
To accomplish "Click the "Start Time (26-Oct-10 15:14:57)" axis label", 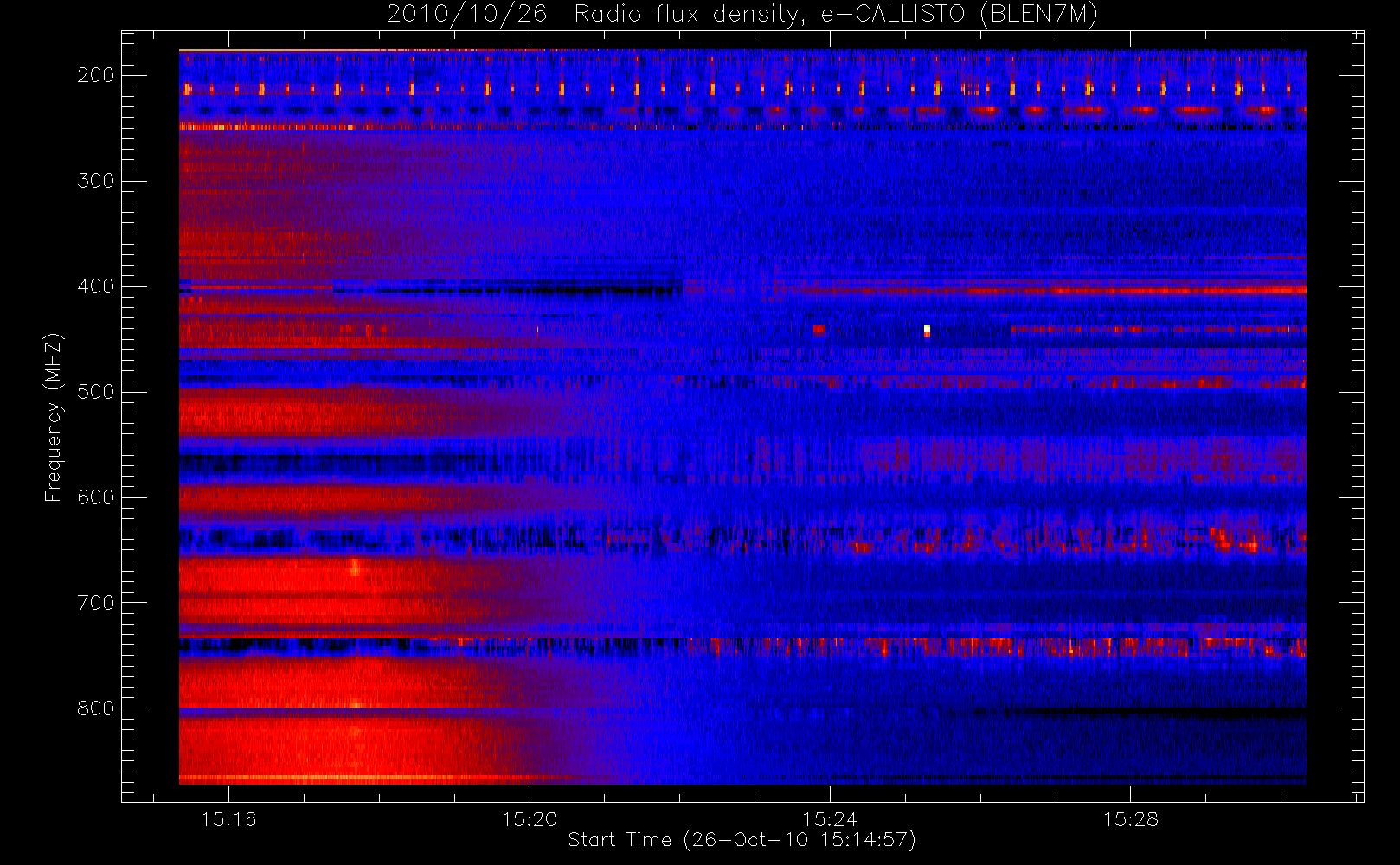I will pyautogui.click(x=742, y=840).
